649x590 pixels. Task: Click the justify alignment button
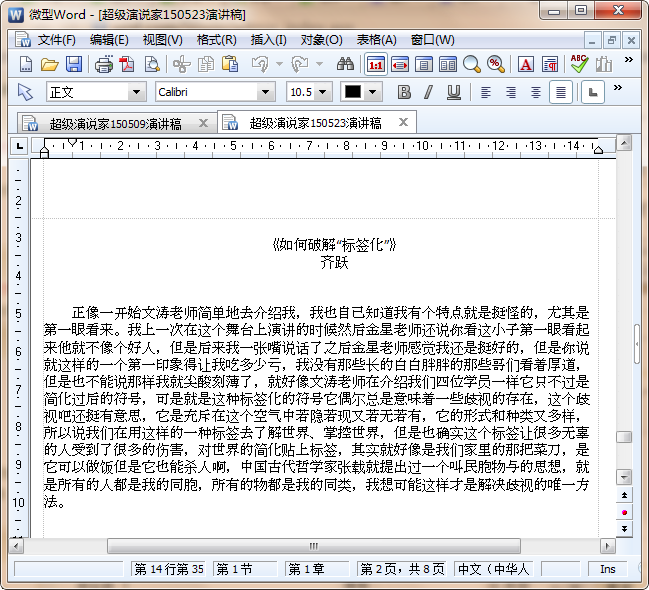[561, 92]
